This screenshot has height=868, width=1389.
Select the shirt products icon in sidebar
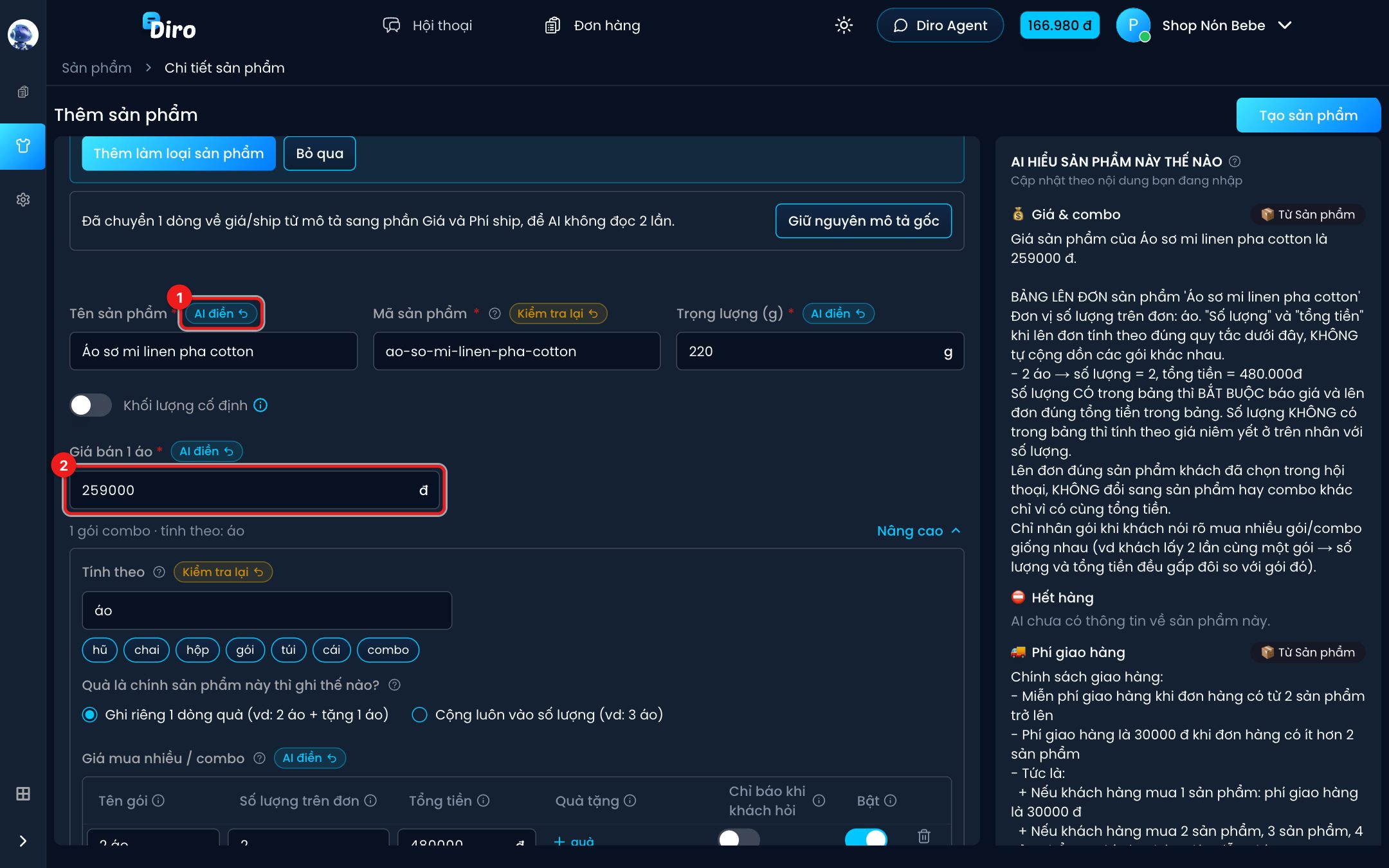tap(23, 146)
